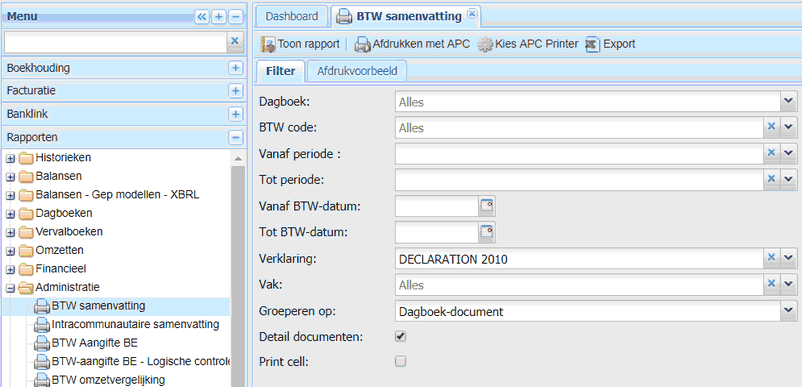The height and width of the screenshot is (387, 802).
Task: Open calendar picker for Tot BTW-datum
Action: pos(487,233)
